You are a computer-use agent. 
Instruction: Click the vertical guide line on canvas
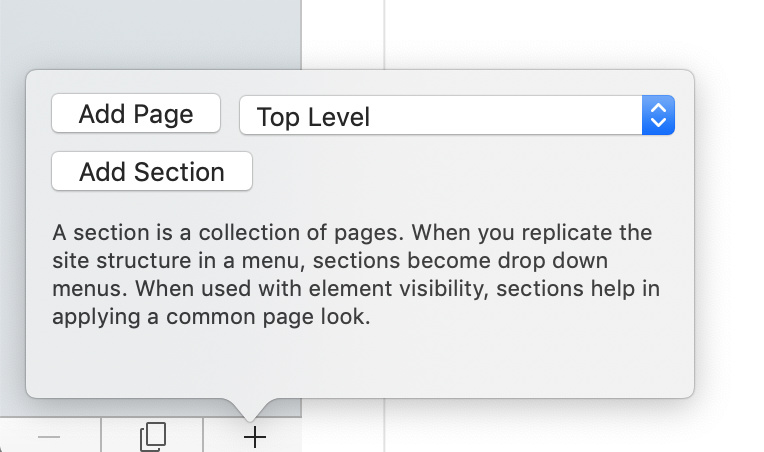pos(384,34)
